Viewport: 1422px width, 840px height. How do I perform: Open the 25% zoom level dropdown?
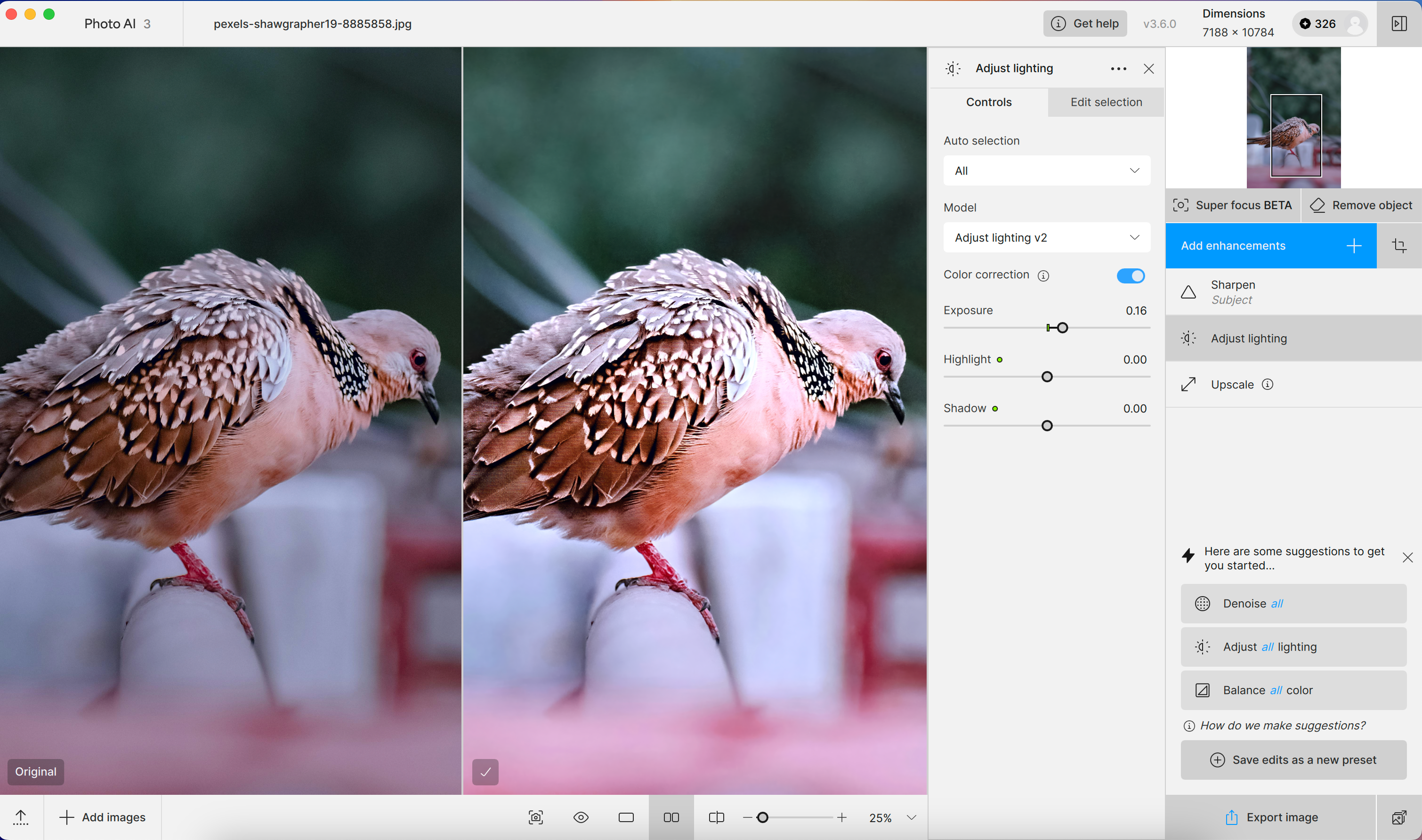point(912,817)
